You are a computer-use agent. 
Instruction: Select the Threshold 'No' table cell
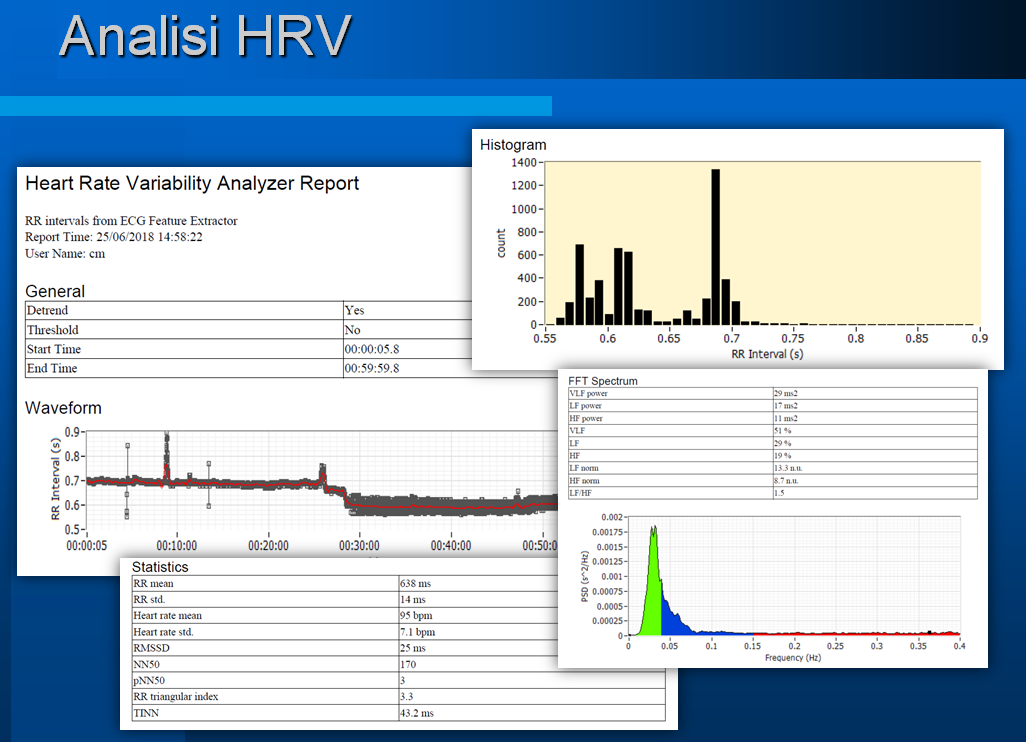(351, 330)
